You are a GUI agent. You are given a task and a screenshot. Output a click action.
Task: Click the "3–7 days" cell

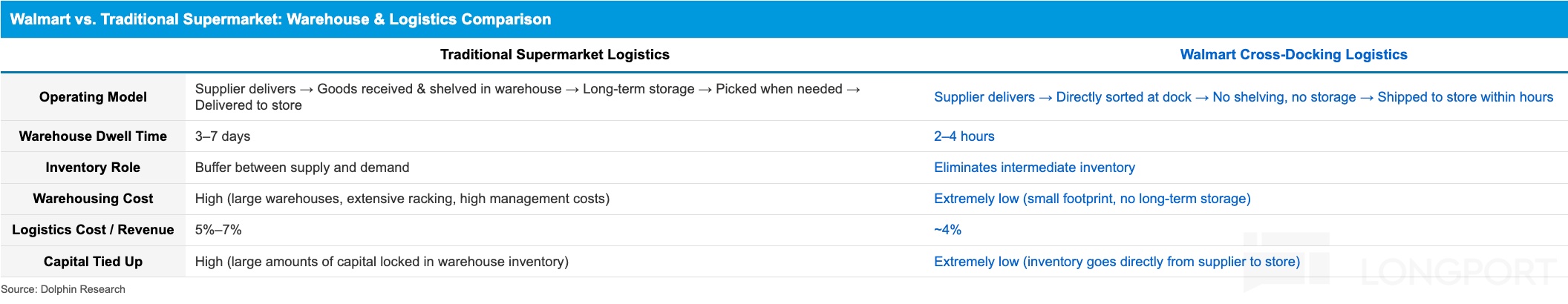click(223, 136)
